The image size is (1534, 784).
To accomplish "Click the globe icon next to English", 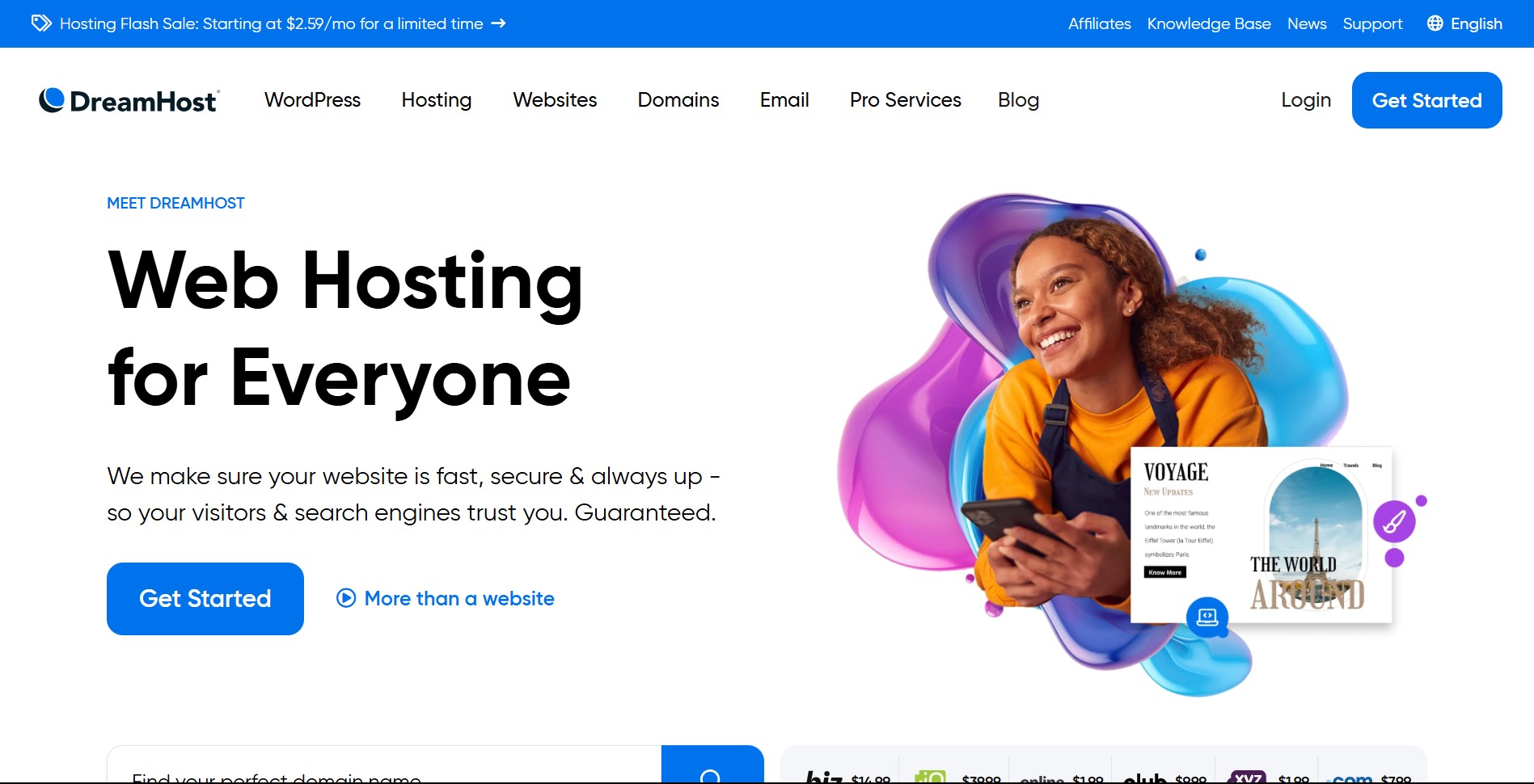I will pos(1435,23).
